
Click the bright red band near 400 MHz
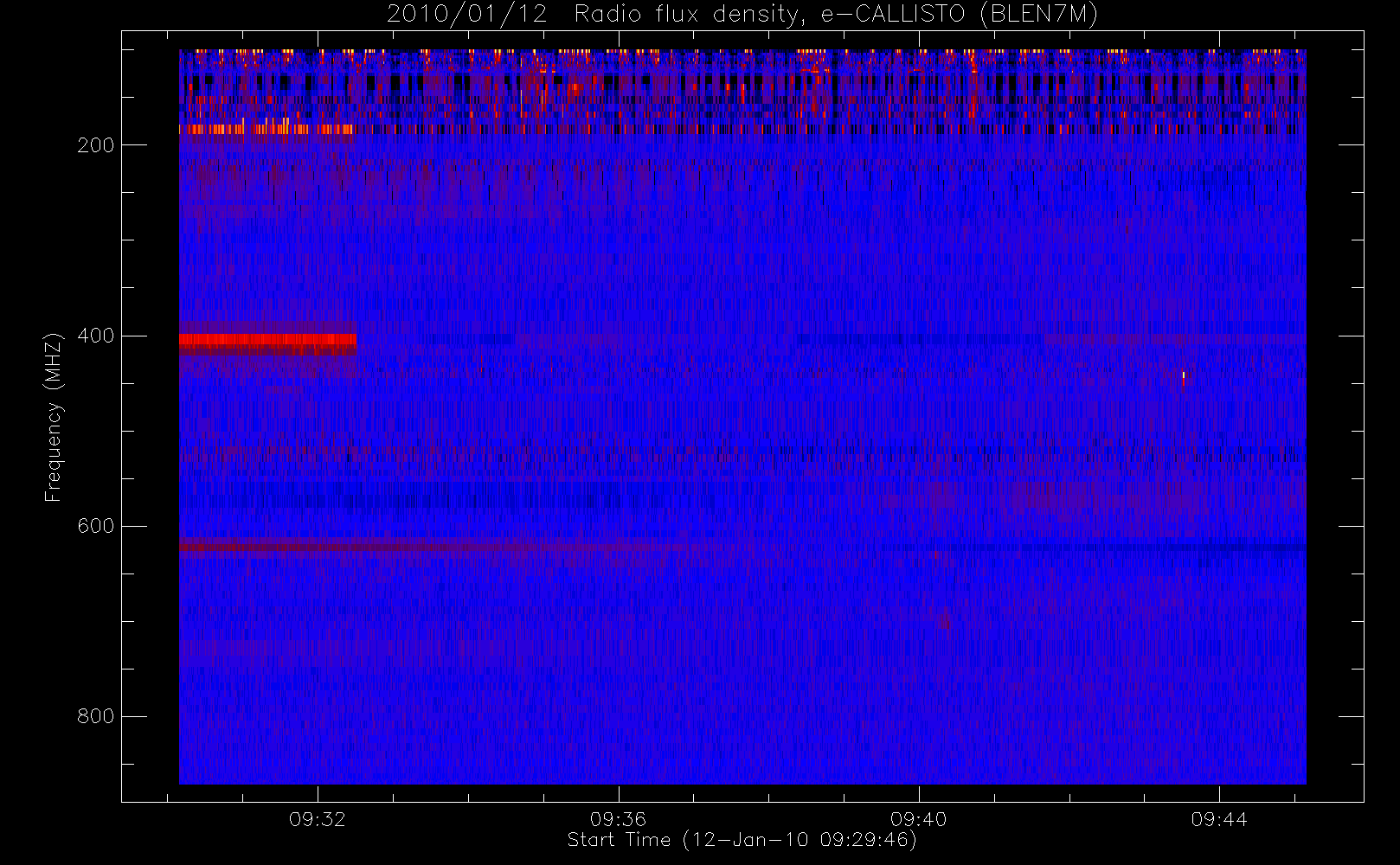point(267,340)
